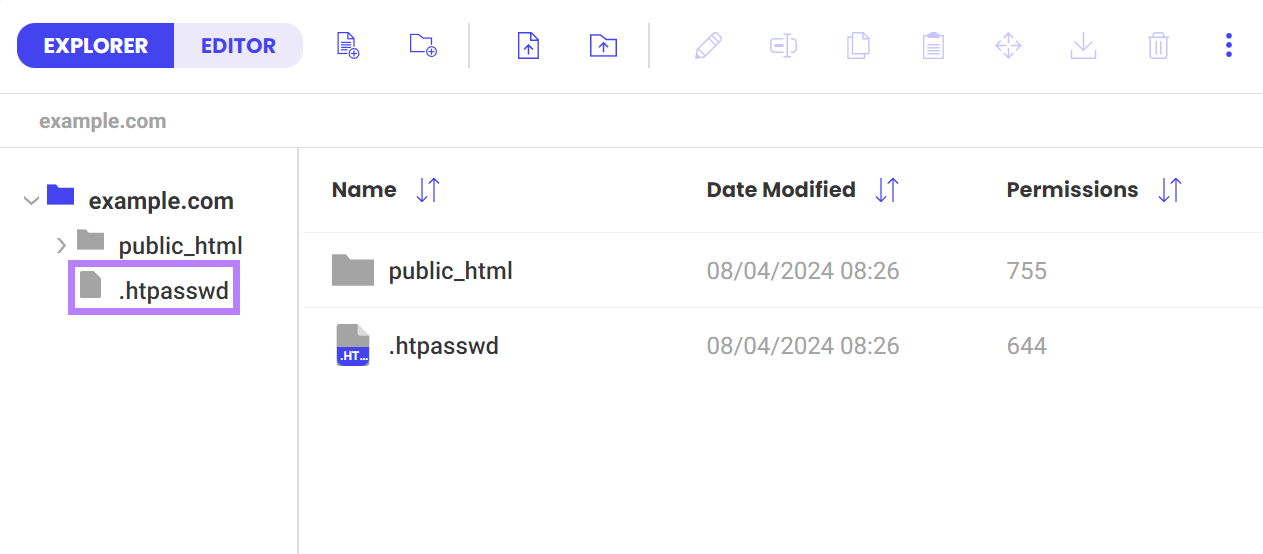Viewport: 1263px width, 554px height.
Task: Click the move arrows icon
Action: tap(1008, 45)
